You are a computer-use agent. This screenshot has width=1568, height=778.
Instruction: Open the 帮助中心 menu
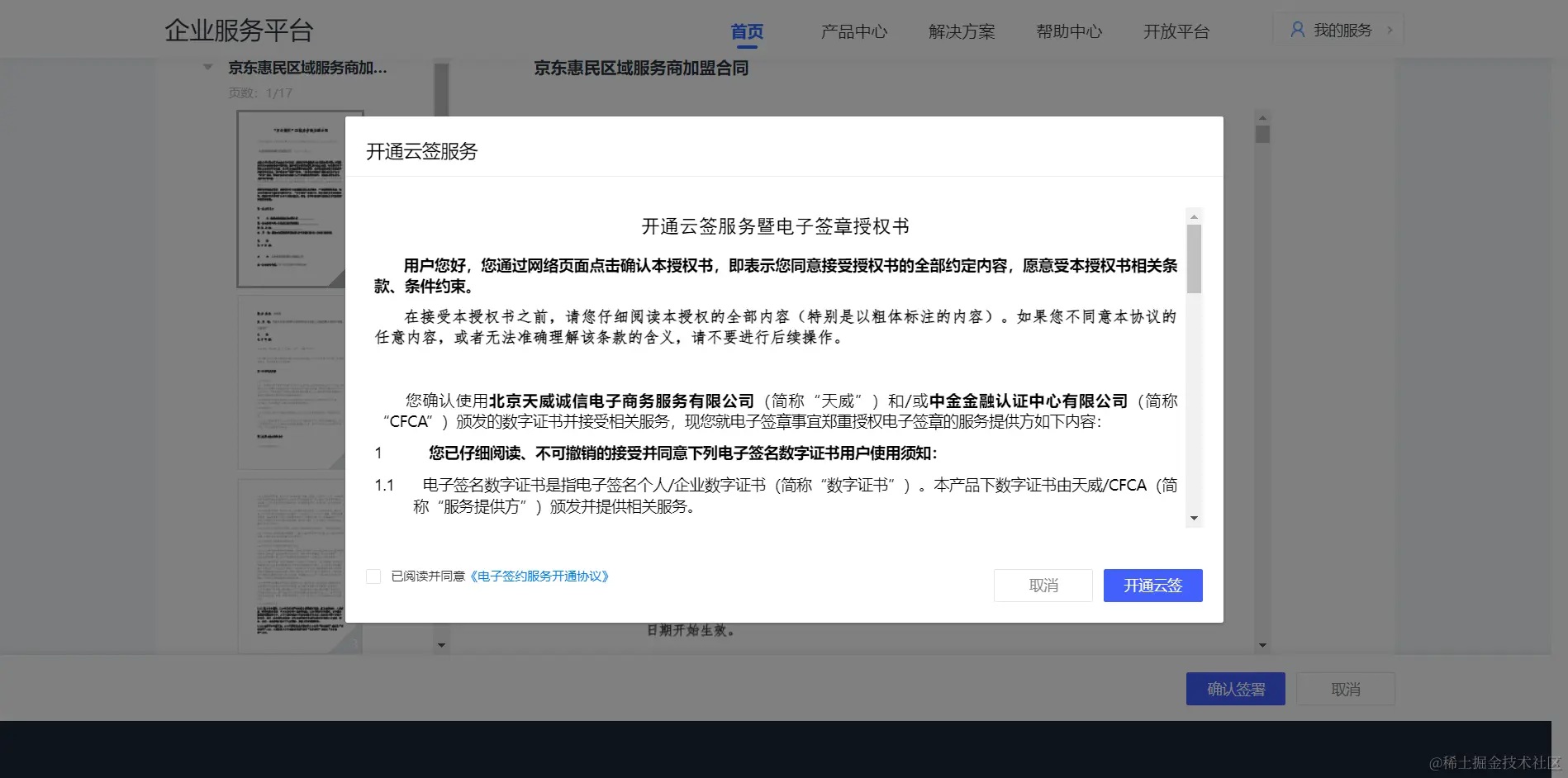pyautogui.click(x=1069, y=31)
